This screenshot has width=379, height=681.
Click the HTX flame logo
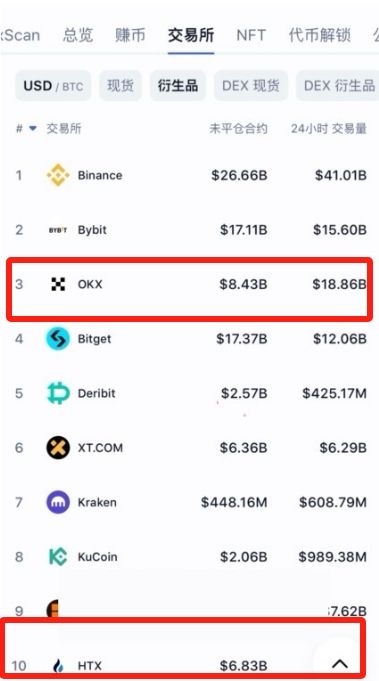58,665
